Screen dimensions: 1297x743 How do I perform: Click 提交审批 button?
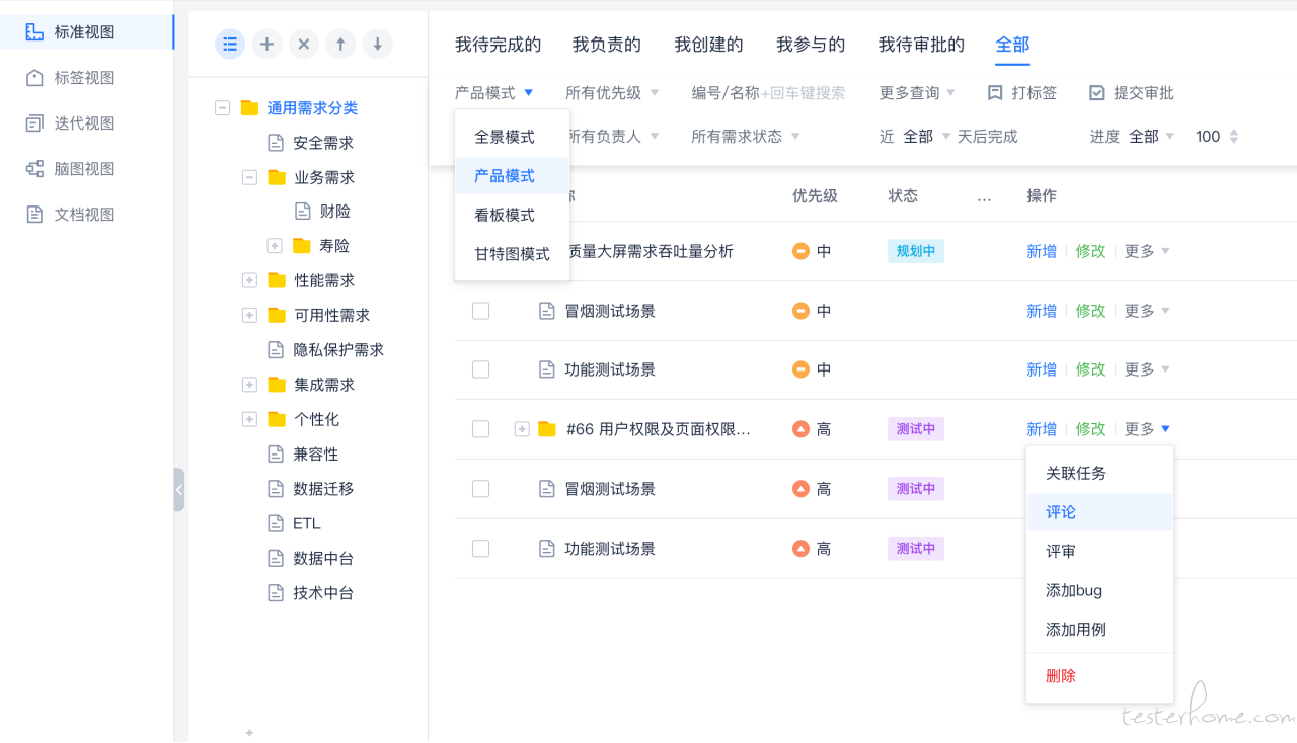tap(1131, 93)
